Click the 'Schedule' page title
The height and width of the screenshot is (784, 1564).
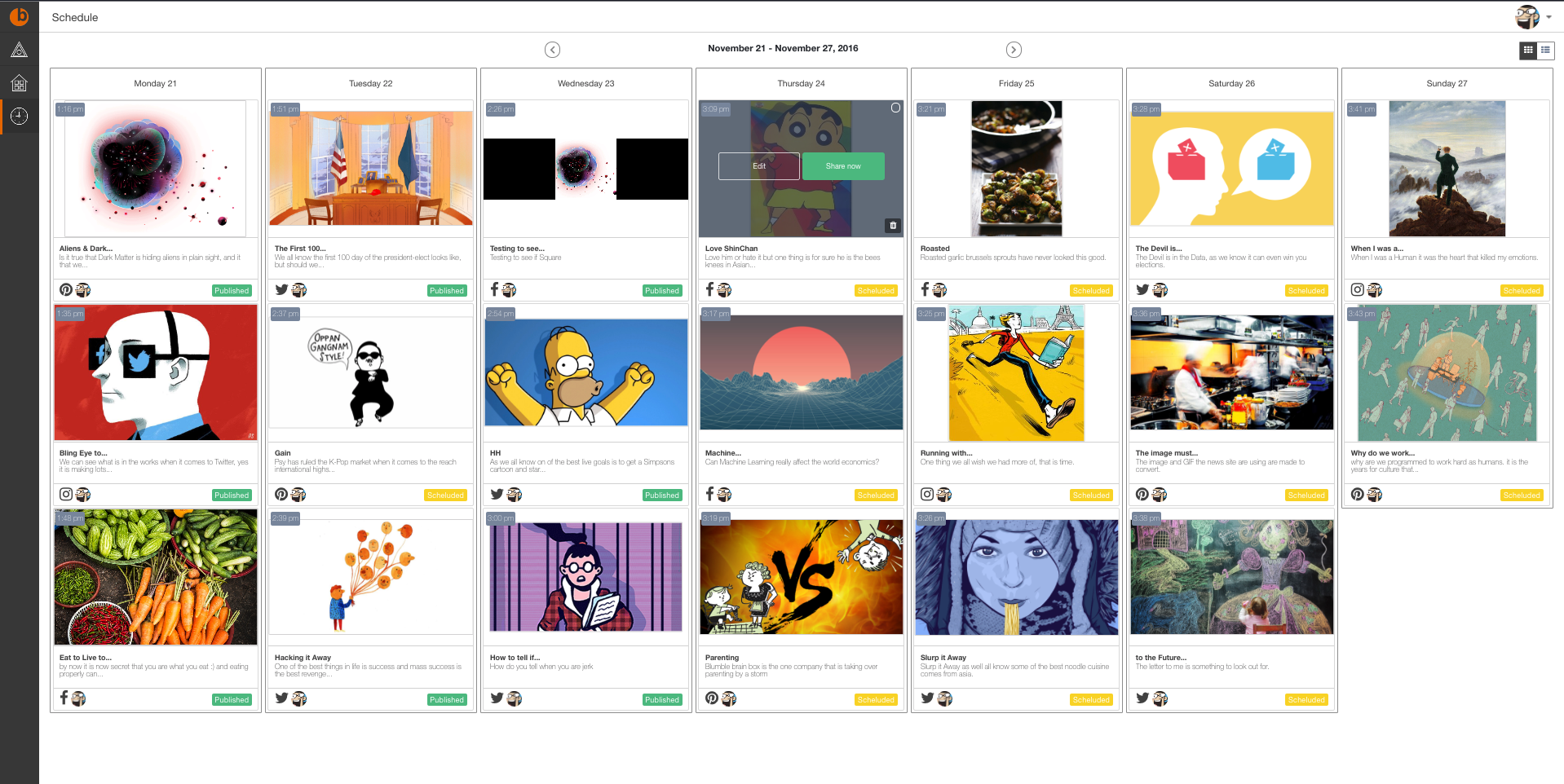click(x=75, y=17)
